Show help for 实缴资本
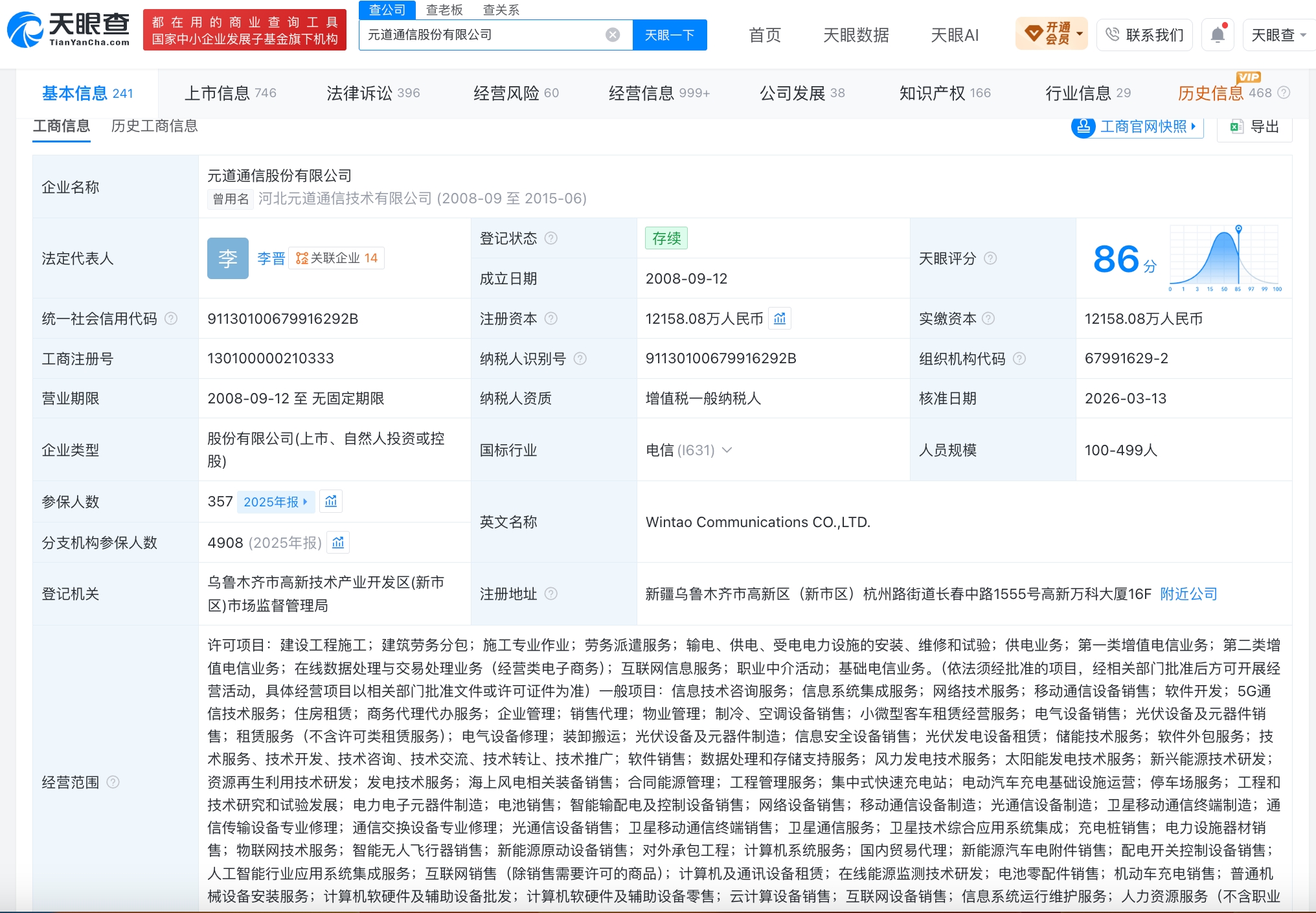The image size is (1316, 913). [x=988, y=319]
